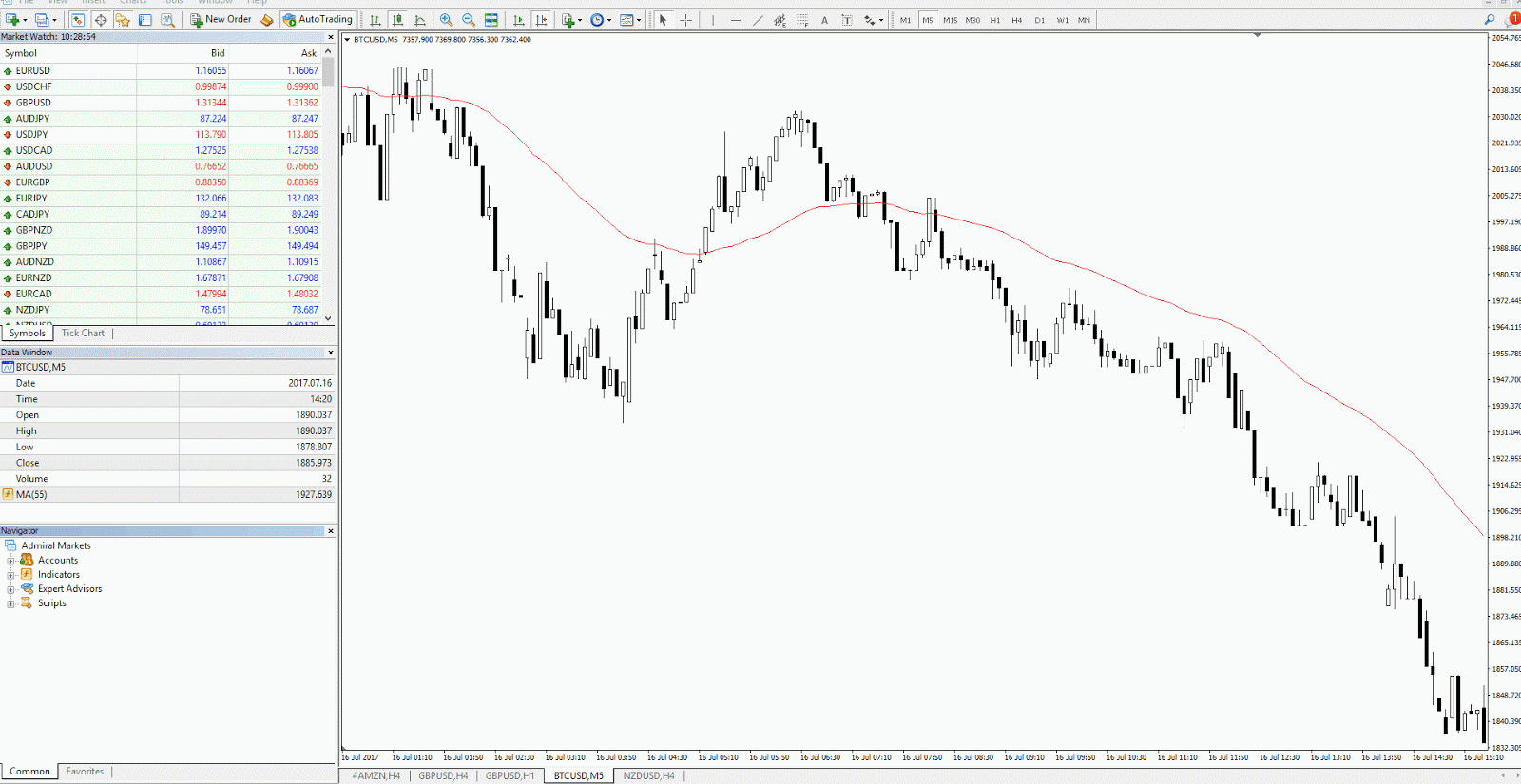Tile chart windows with grid icon

(491, 19)
